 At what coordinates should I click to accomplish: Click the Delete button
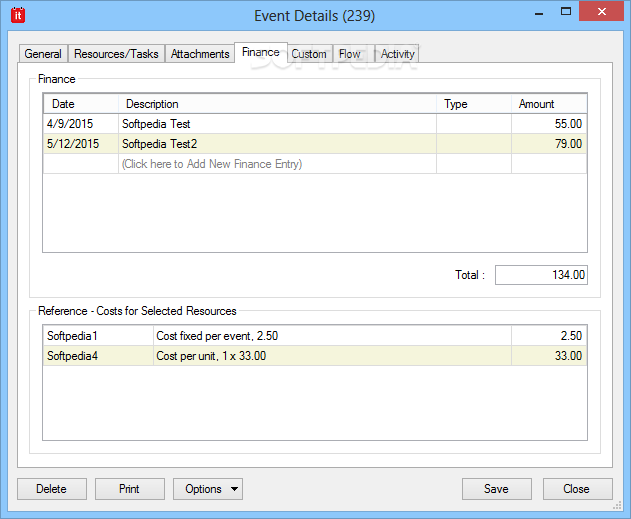coord(52,489)
